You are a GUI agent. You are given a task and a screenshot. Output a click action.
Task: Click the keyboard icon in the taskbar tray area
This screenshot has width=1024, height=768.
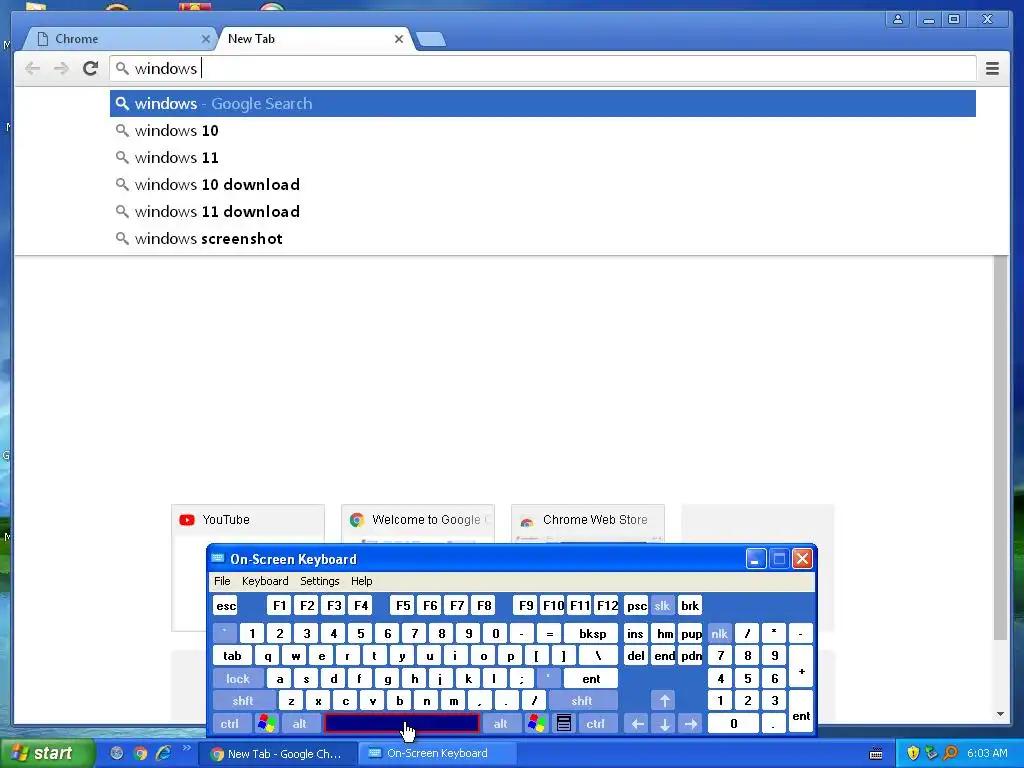coord(876,754)
